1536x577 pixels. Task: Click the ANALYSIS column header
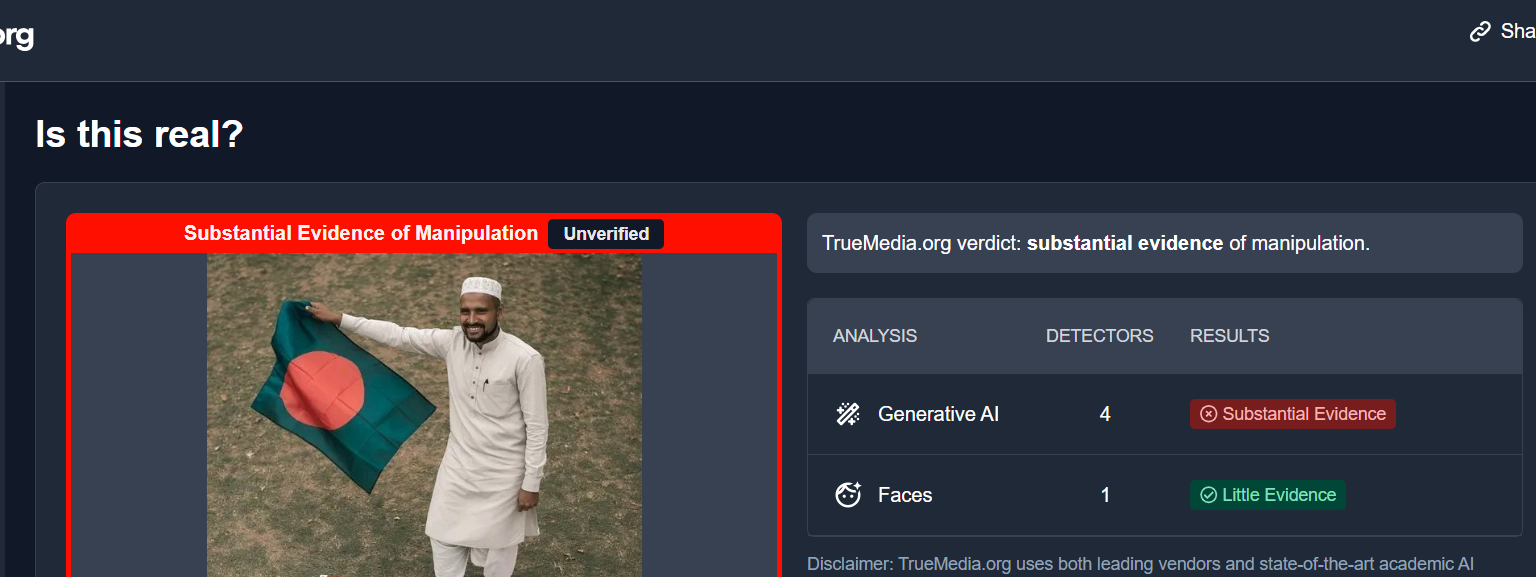click(875, 336)
